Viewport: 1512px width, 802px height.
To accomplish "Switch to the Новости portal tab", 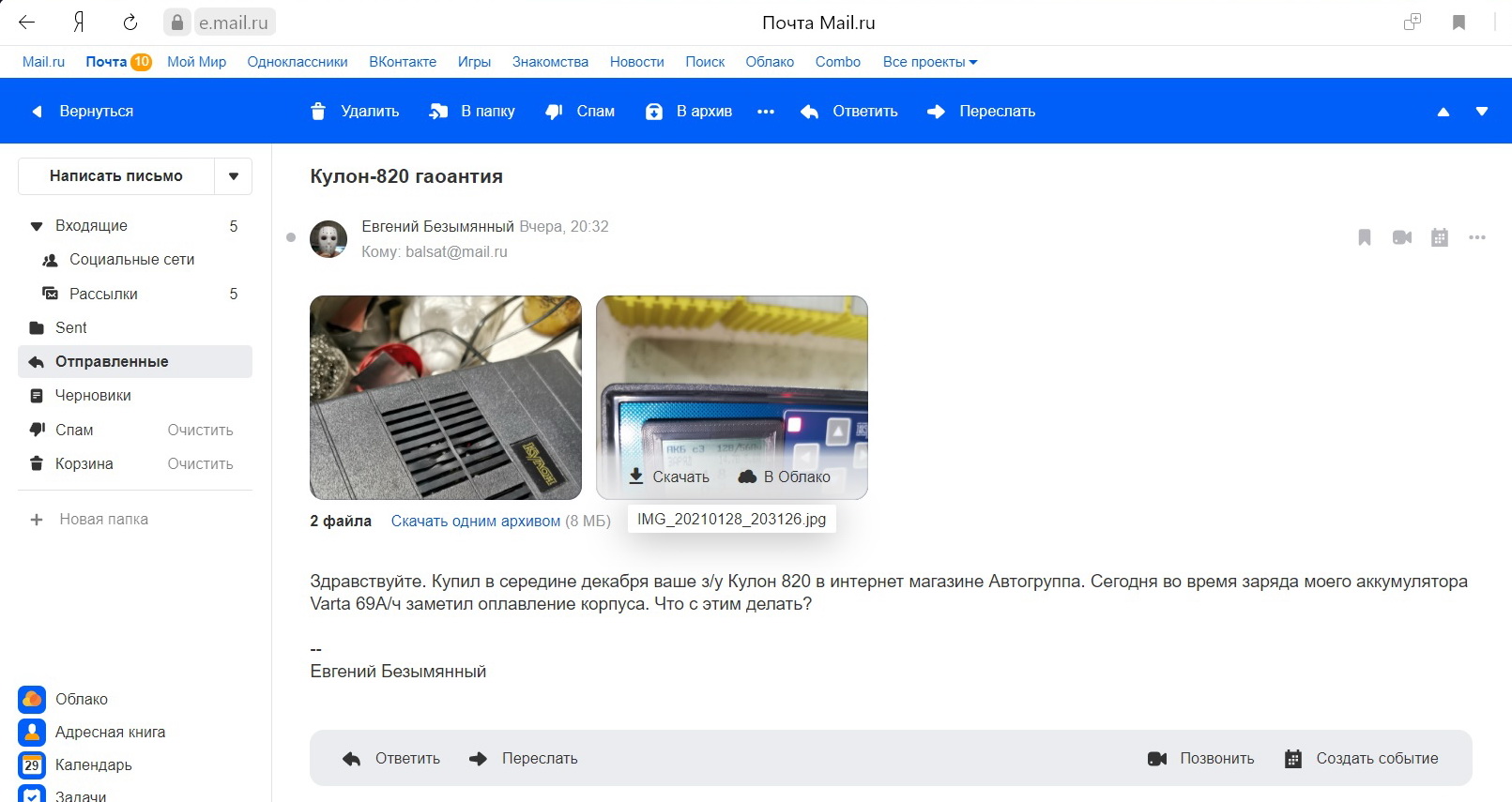I will [x=636, y=62].
